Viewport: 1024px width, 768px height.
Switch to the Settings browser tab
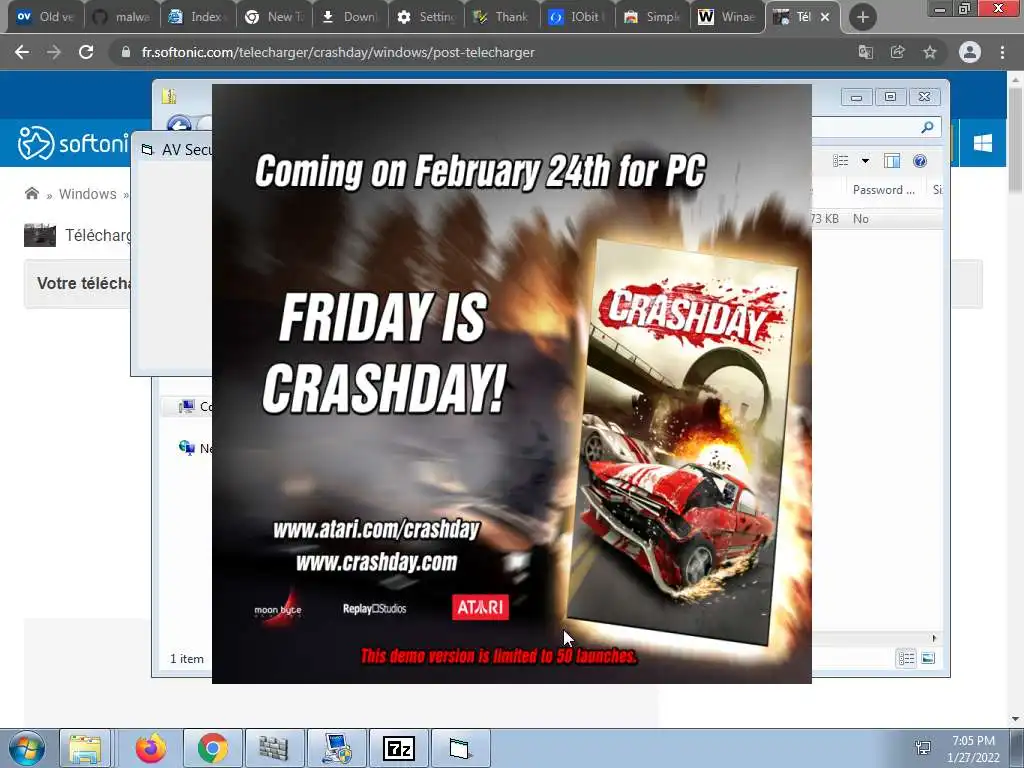tap(426, 17)
